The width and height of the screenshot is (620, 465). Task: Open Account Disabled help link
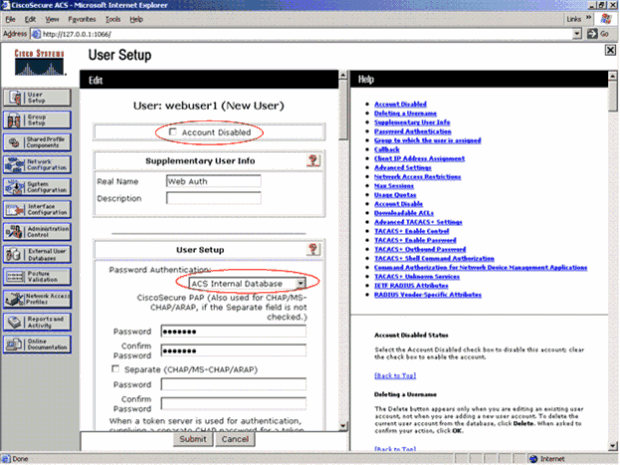point(400,104)
